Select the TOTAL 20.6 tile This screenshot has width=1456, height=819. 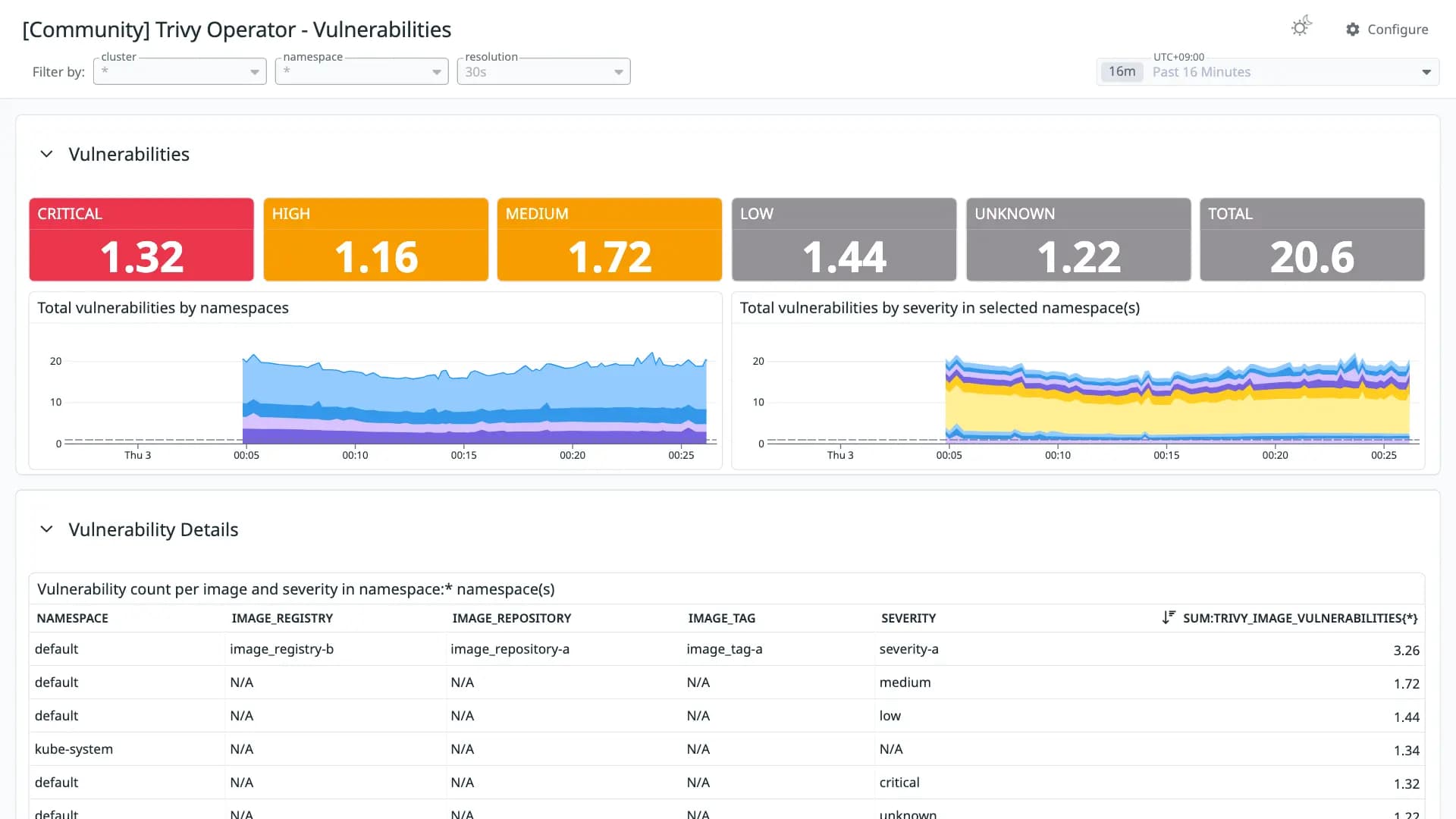tap(1312, 240)
